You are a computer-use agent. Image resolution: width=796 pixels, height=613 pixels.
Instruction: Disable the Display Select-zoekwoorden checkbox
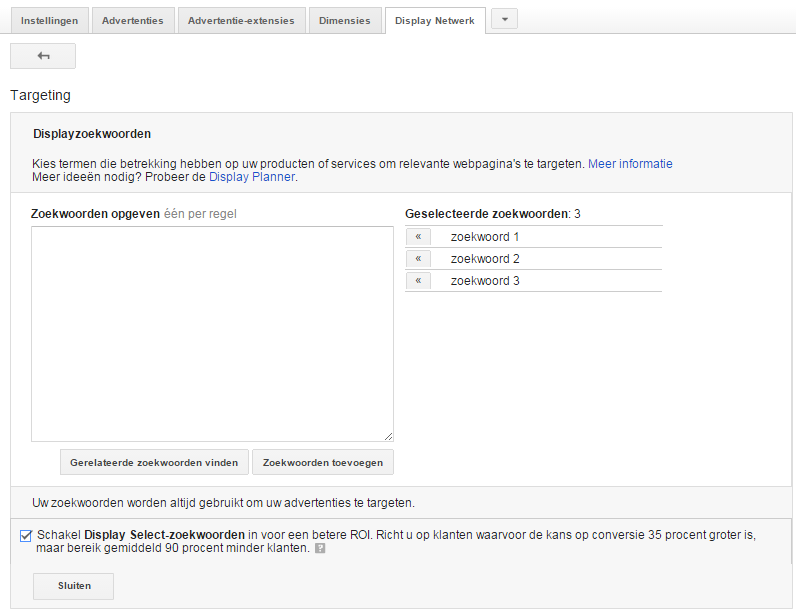pyautogui.click(x=25, y=535)
